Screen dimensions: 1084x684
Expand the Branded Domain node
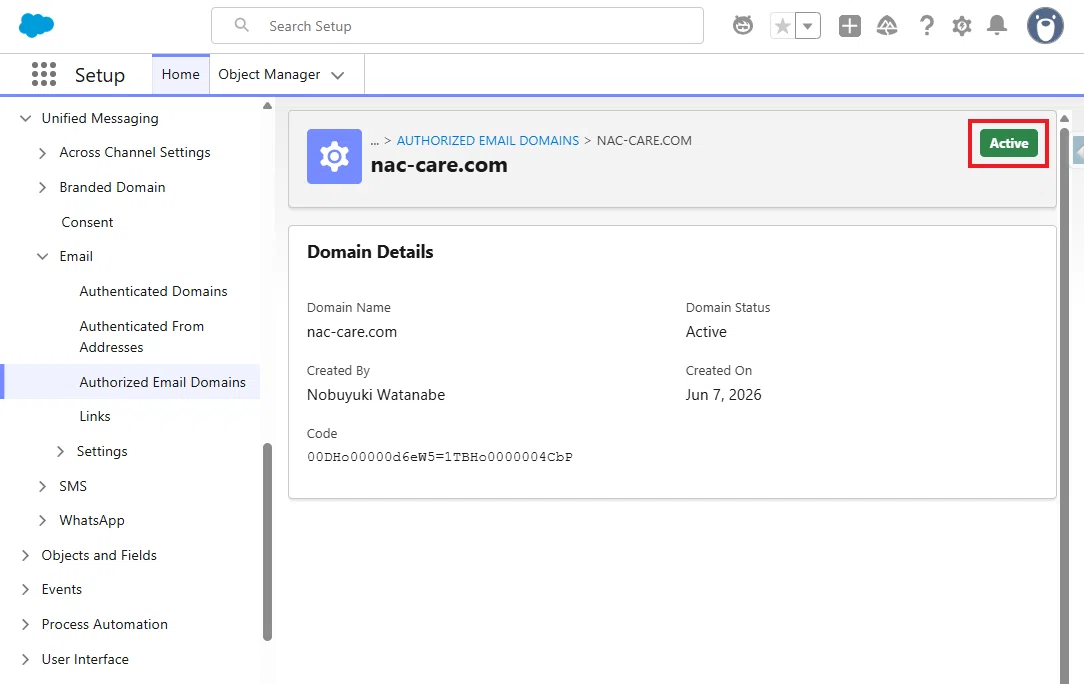42,187
